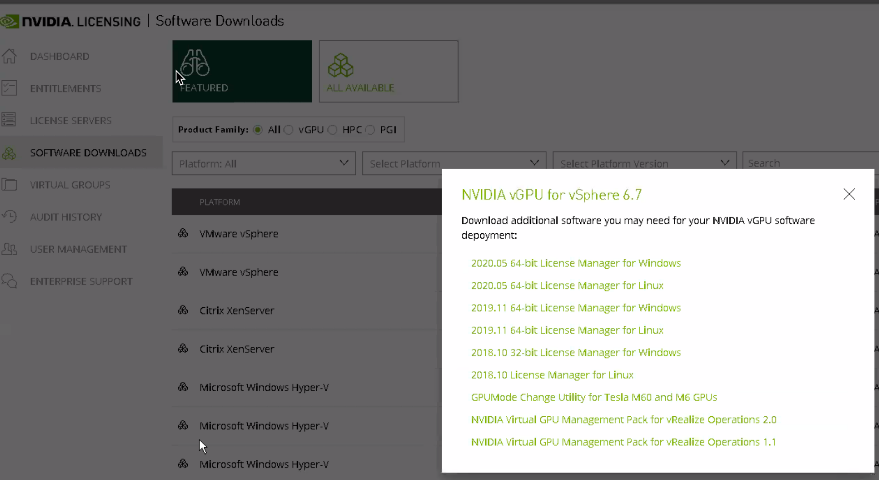Select second Citrix XenServer row text
The height and width of the screenshot is (480, 879).
(237, 349)
